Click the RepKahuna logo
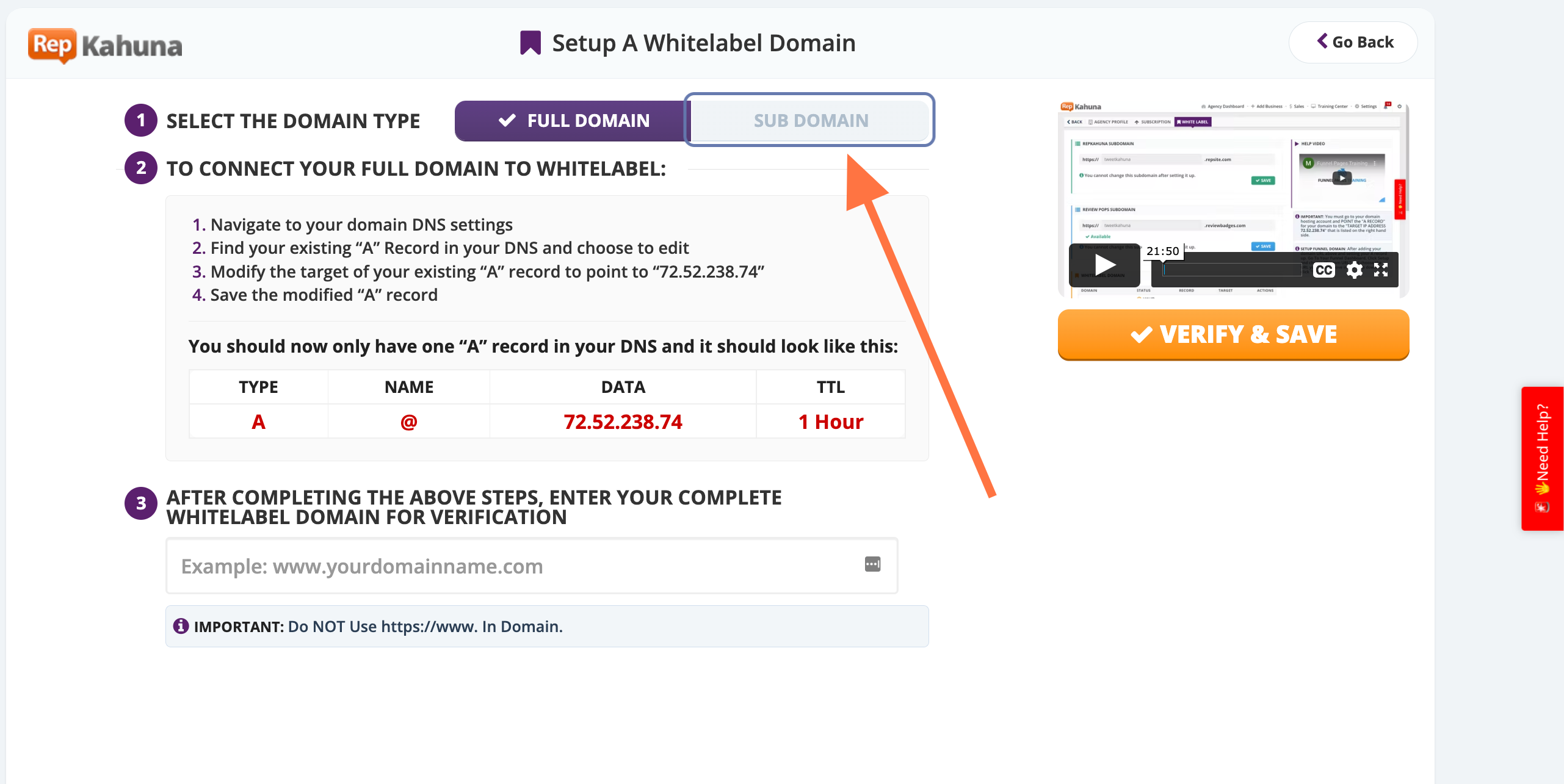 point(105,45)
